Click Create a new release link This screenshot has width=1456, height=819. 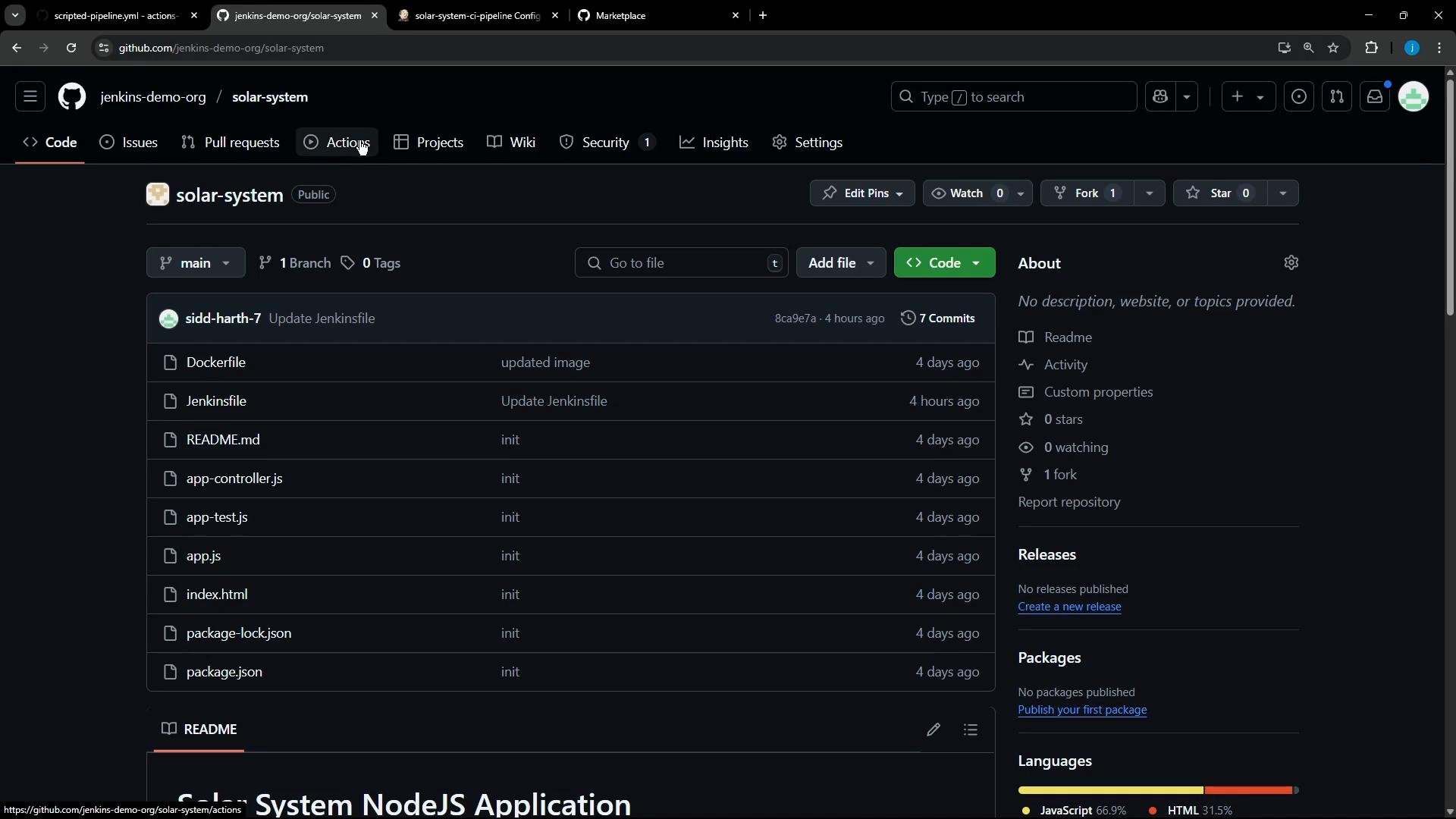pos(1069,607)
